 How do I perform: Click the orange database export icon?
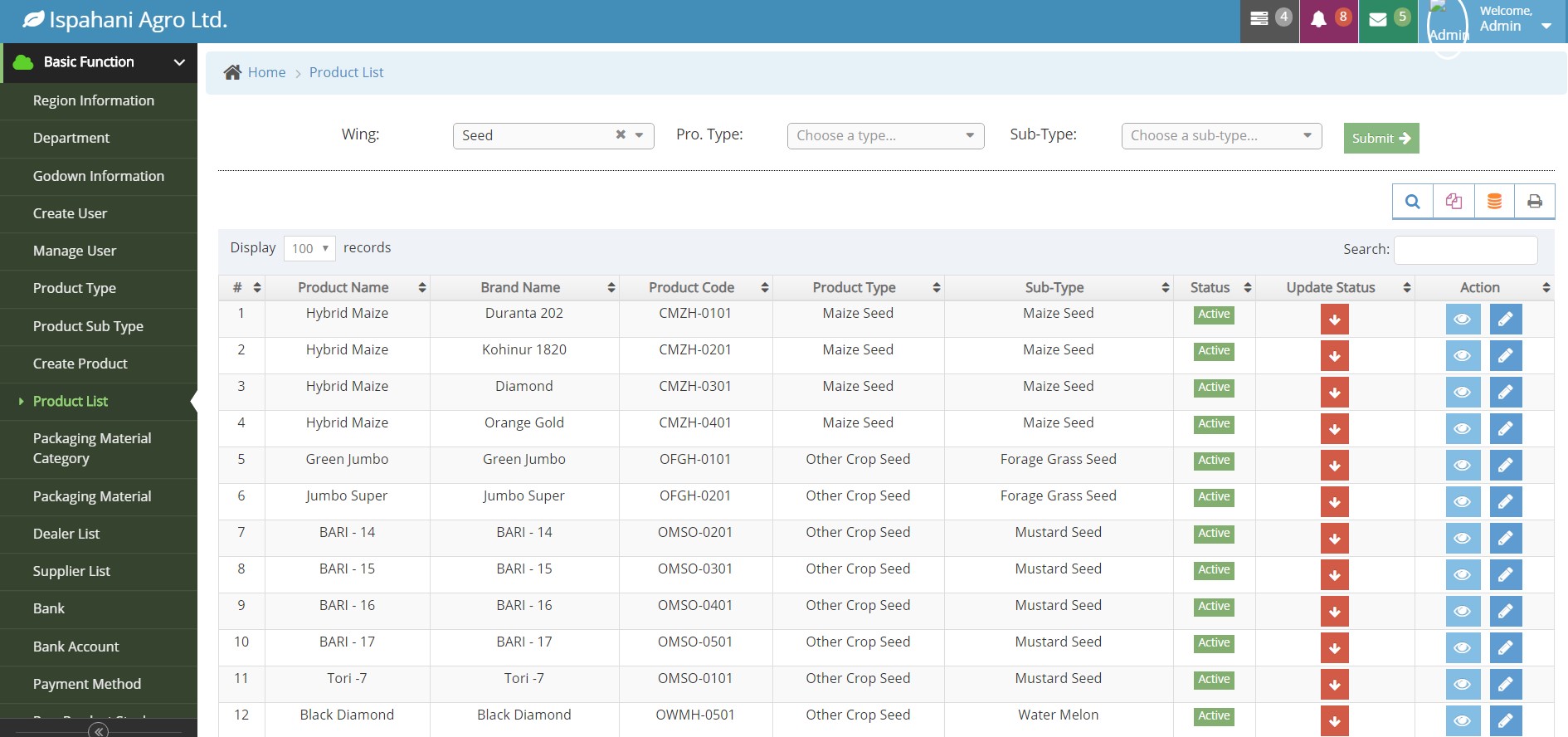1494,202
